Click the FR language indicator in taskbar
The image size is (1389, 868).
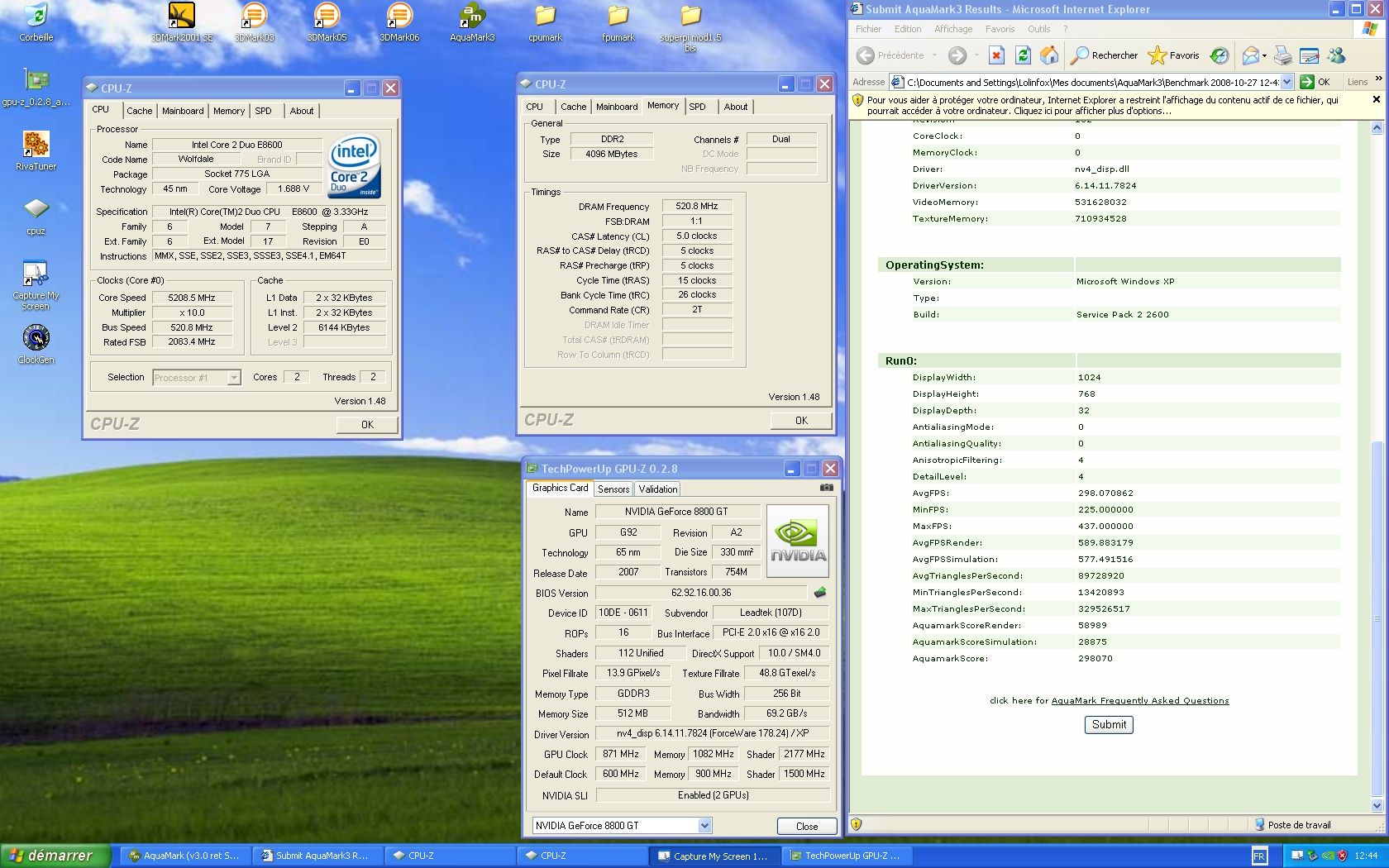click(1259, 856)
